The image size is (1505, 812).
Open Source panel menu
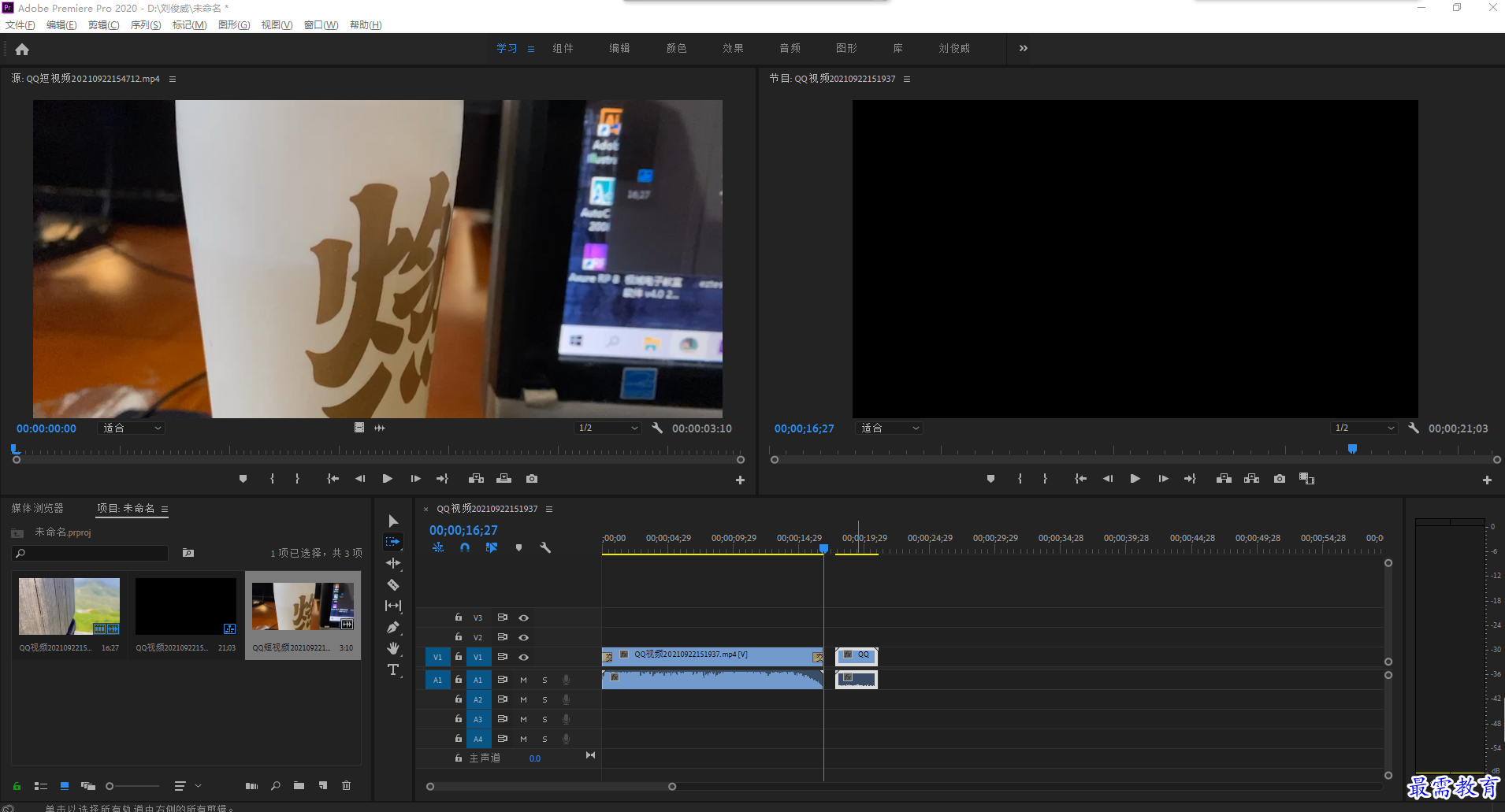173,79
